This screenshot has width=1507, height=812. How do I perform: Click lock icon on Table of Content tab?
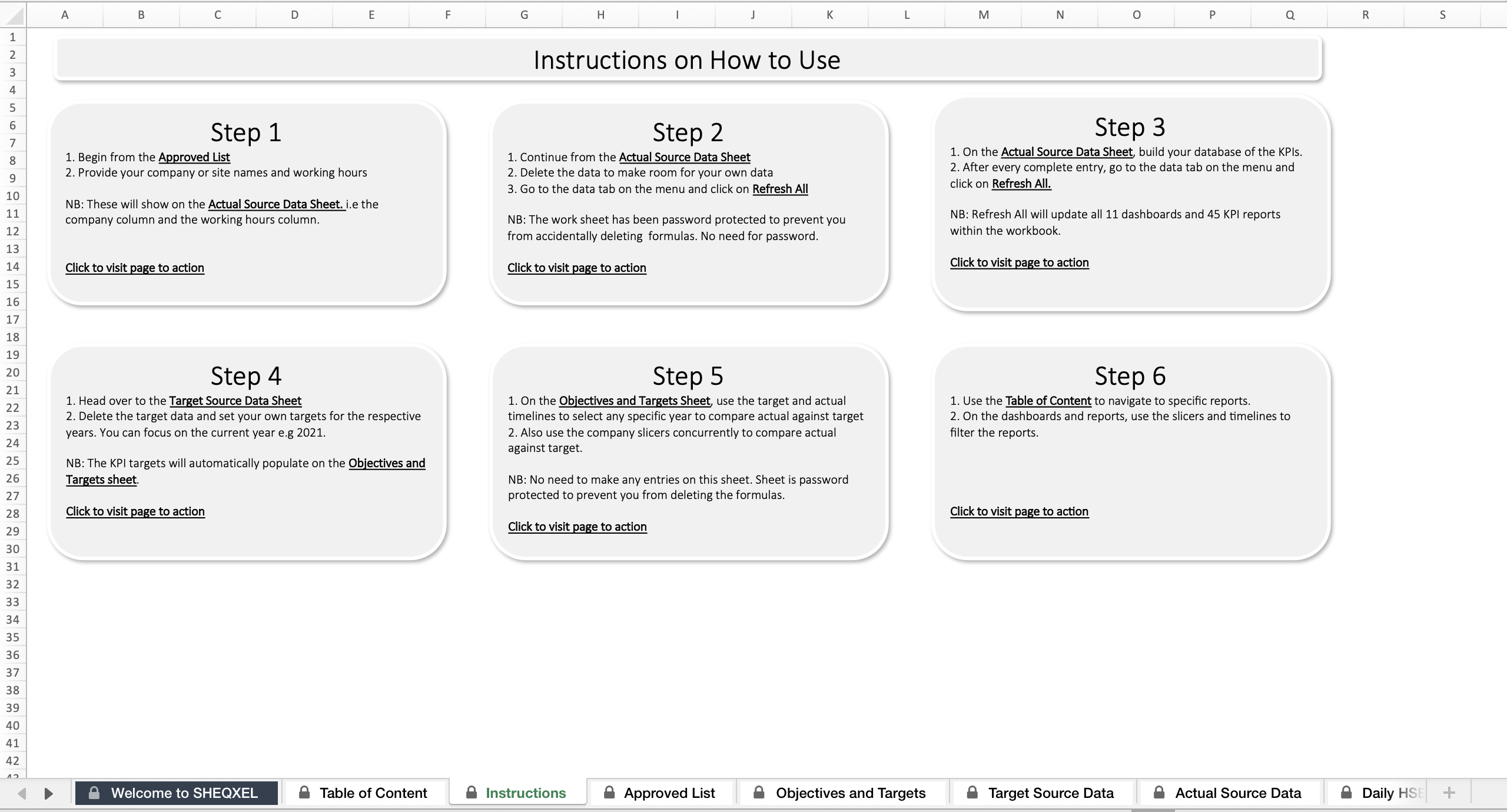(304, 793)
